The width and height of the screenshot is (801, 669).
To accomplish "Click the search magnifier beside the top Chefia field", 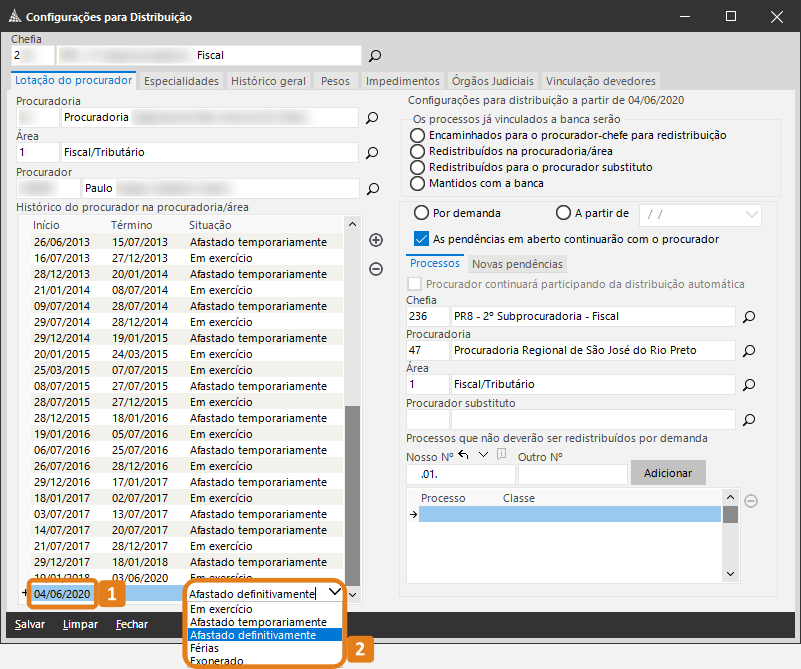I will pyautogui.click(x=375, y=56).
